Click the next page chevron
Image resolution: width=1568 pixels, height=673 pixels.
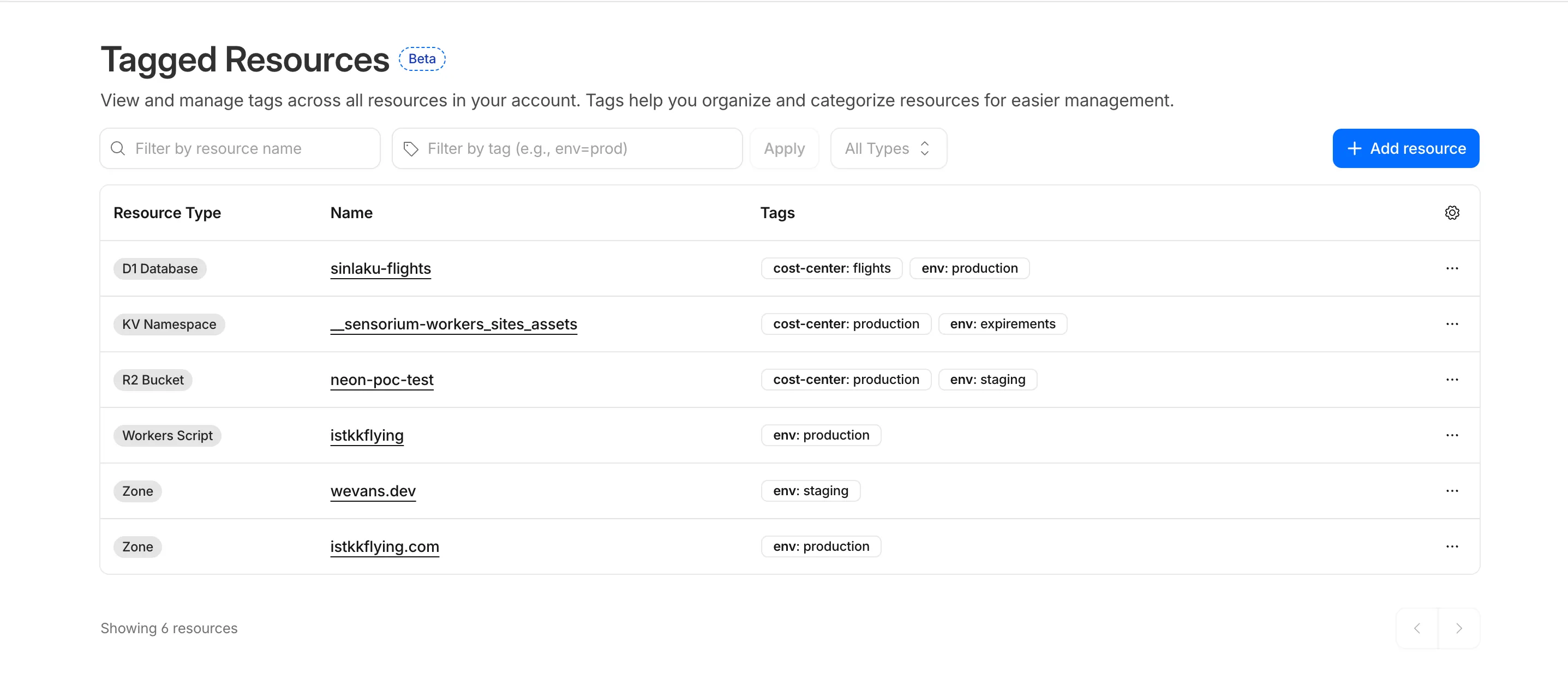pos(1459,628)
